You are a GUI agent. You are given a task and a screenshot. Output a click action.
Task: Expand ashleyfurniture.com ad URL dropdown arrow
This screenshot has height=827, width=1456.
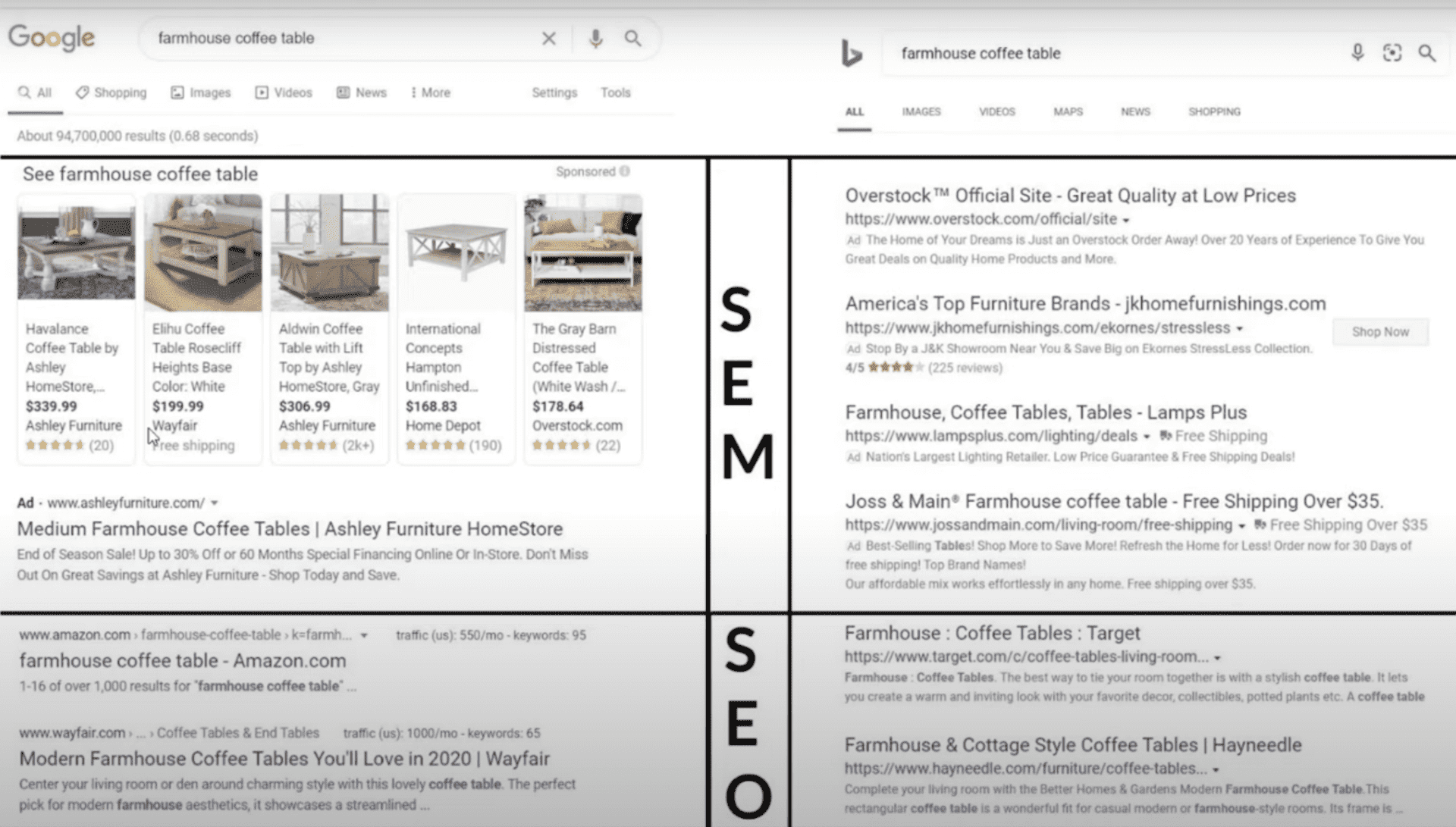tap(215, 503)
